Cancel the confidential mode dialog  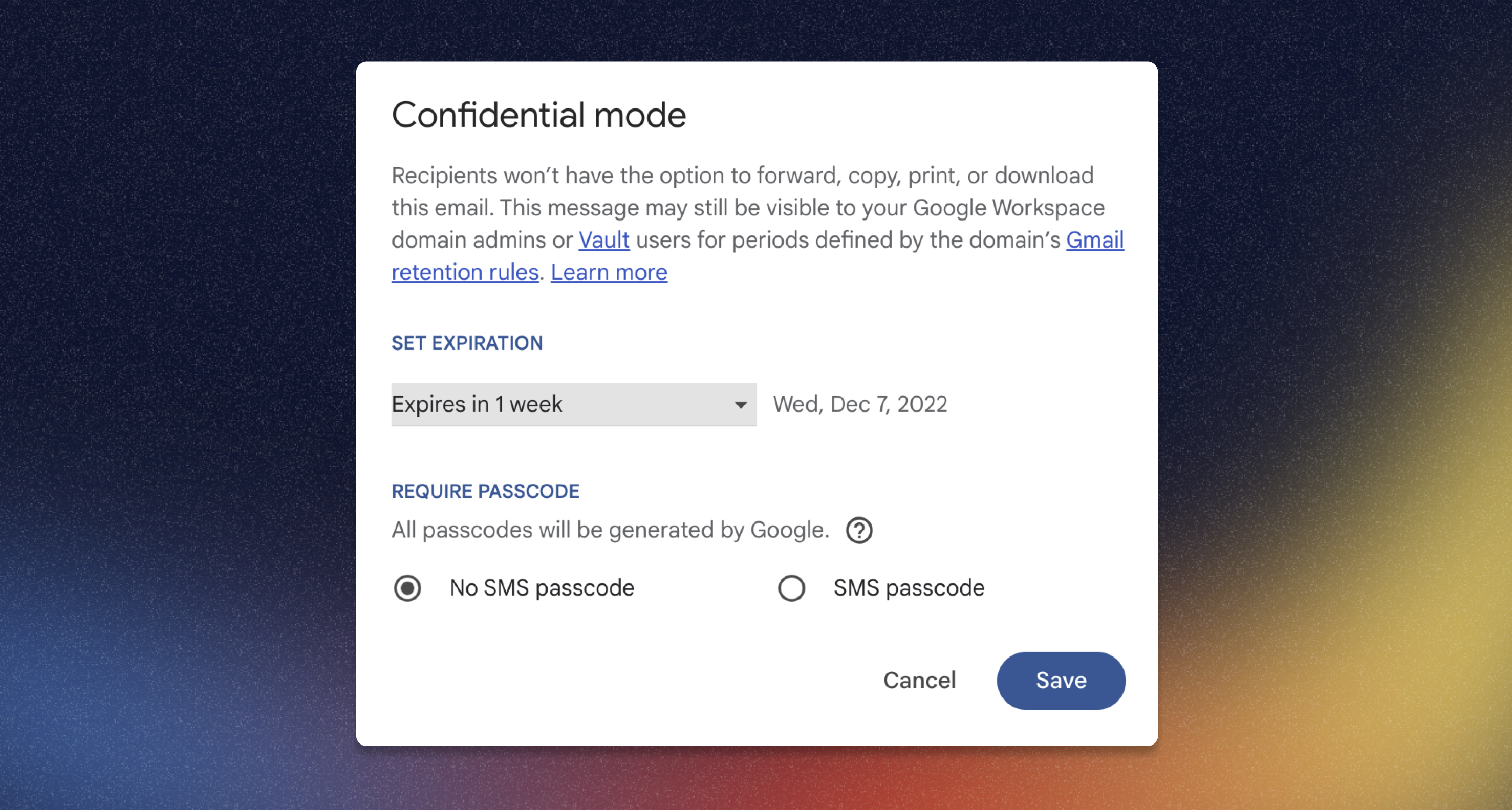[x=919, y=680]
